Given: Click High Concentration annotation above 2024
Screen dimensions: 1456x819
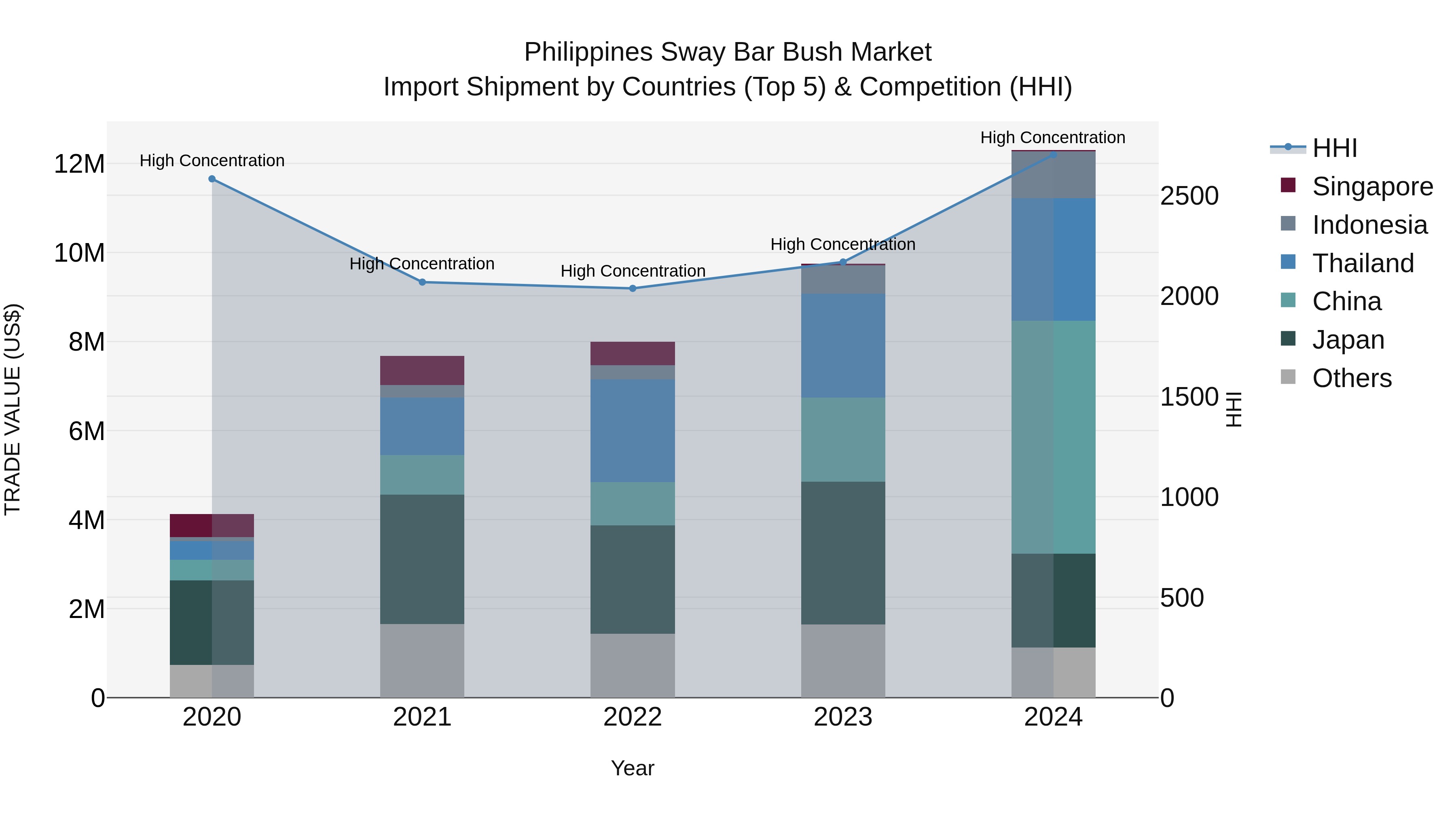Looking at the screenshot, I should pos(1053,138).
